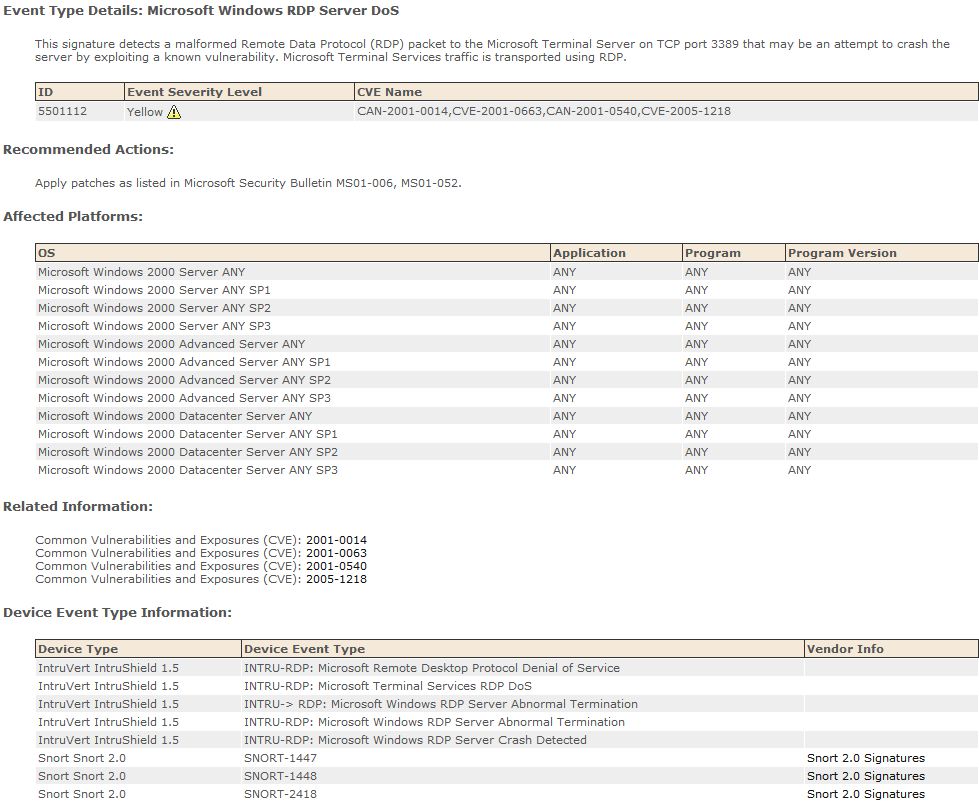This screenshot has height=802, width=979.
Task: Click event INTRU-> RDP Server Abnormal Termination
Action: coord(441,704)
